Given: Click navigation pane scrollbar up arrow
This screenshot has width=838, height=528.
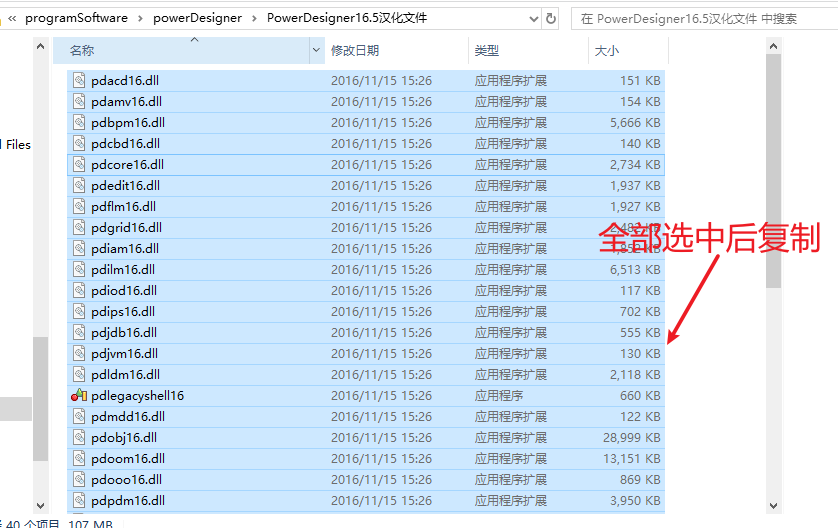Looking at the screenshot, I should (41, 46).
